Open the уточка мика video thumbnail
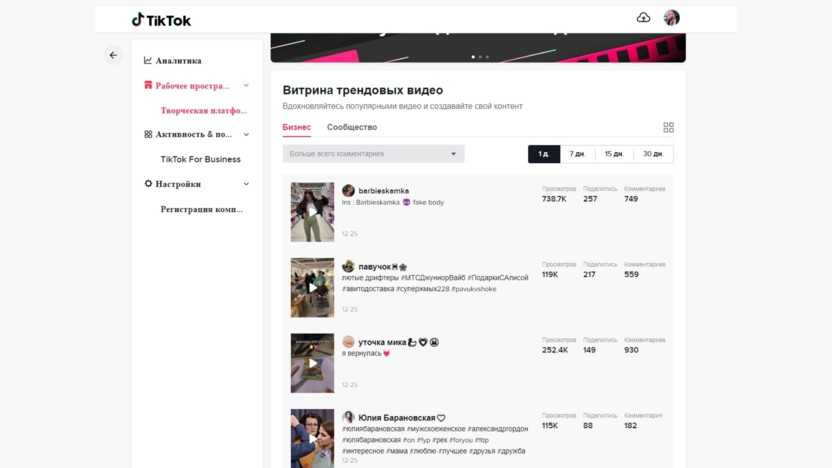This screenshot has height=468, width=832. (312, 363)
